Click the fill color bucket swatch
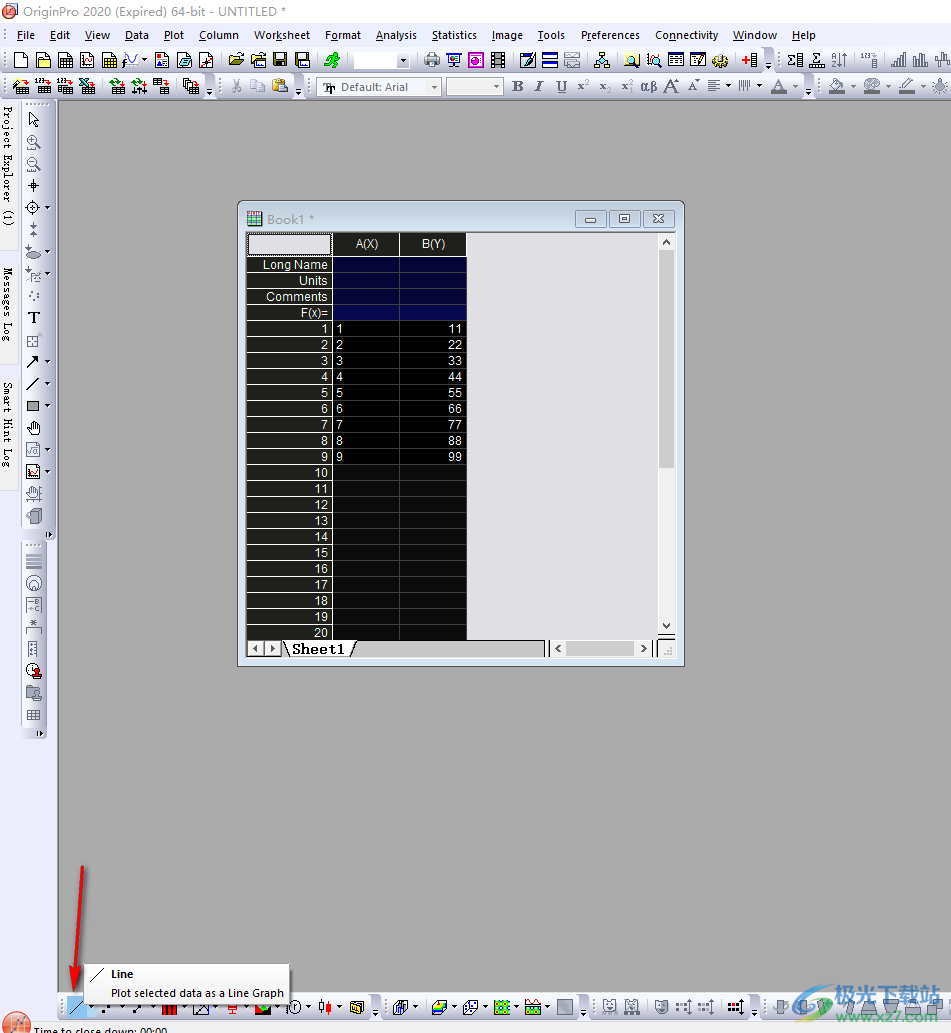The image size is (951, 1033). (x=837, y=86)
